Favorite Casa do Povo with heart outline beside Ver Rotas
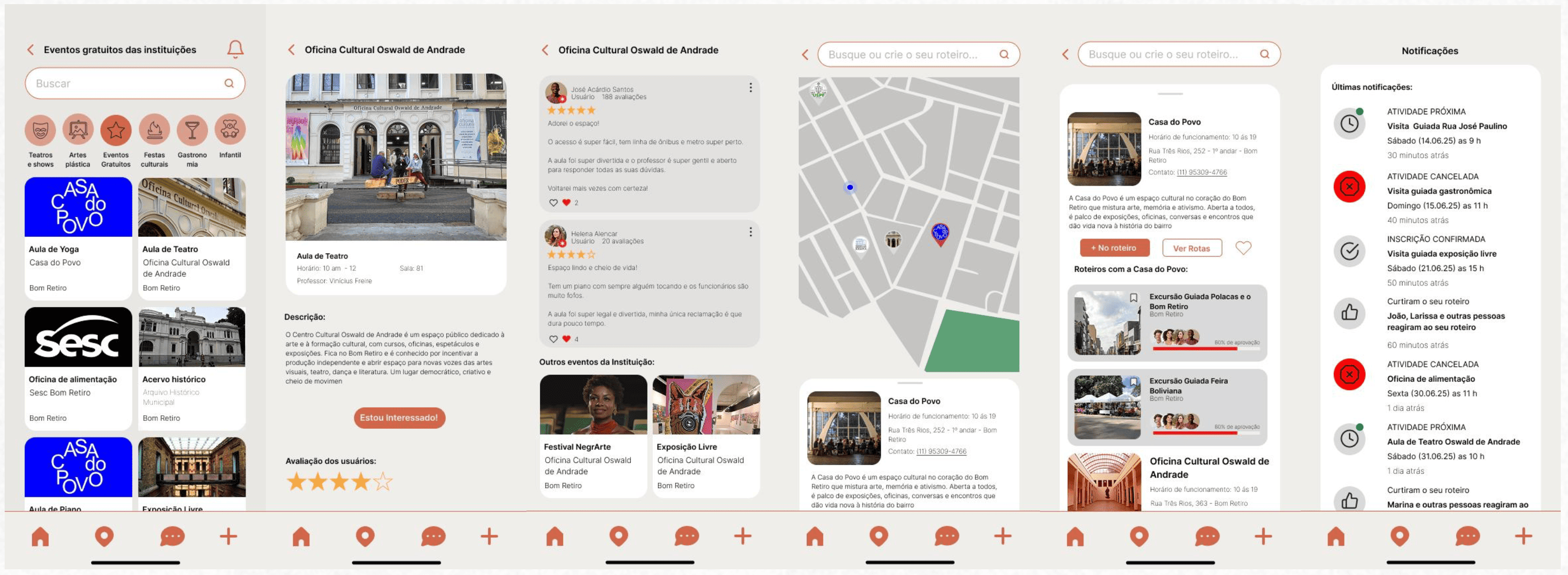This screenshot has height=575, width=1568. [1243, 248]
